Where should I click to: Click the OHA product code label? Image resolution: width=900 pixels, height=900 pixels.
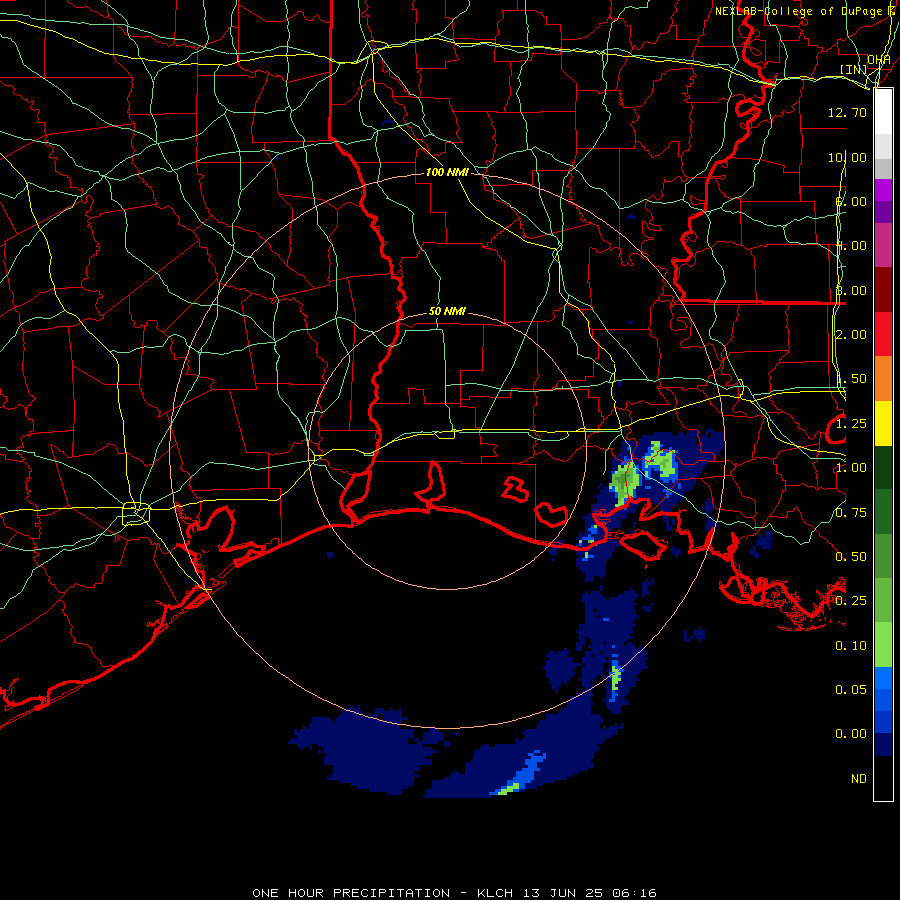click(x=878, y=60)
